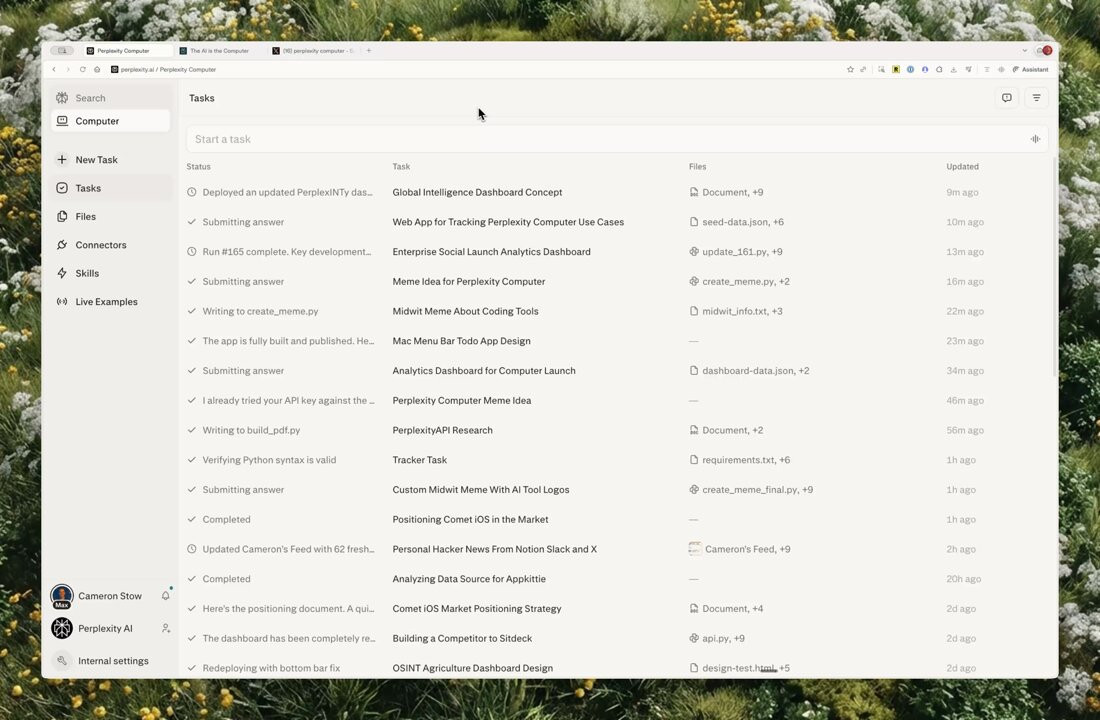Open Custom Midwit Meme With AI Tool Logos

tap(481, 490)
